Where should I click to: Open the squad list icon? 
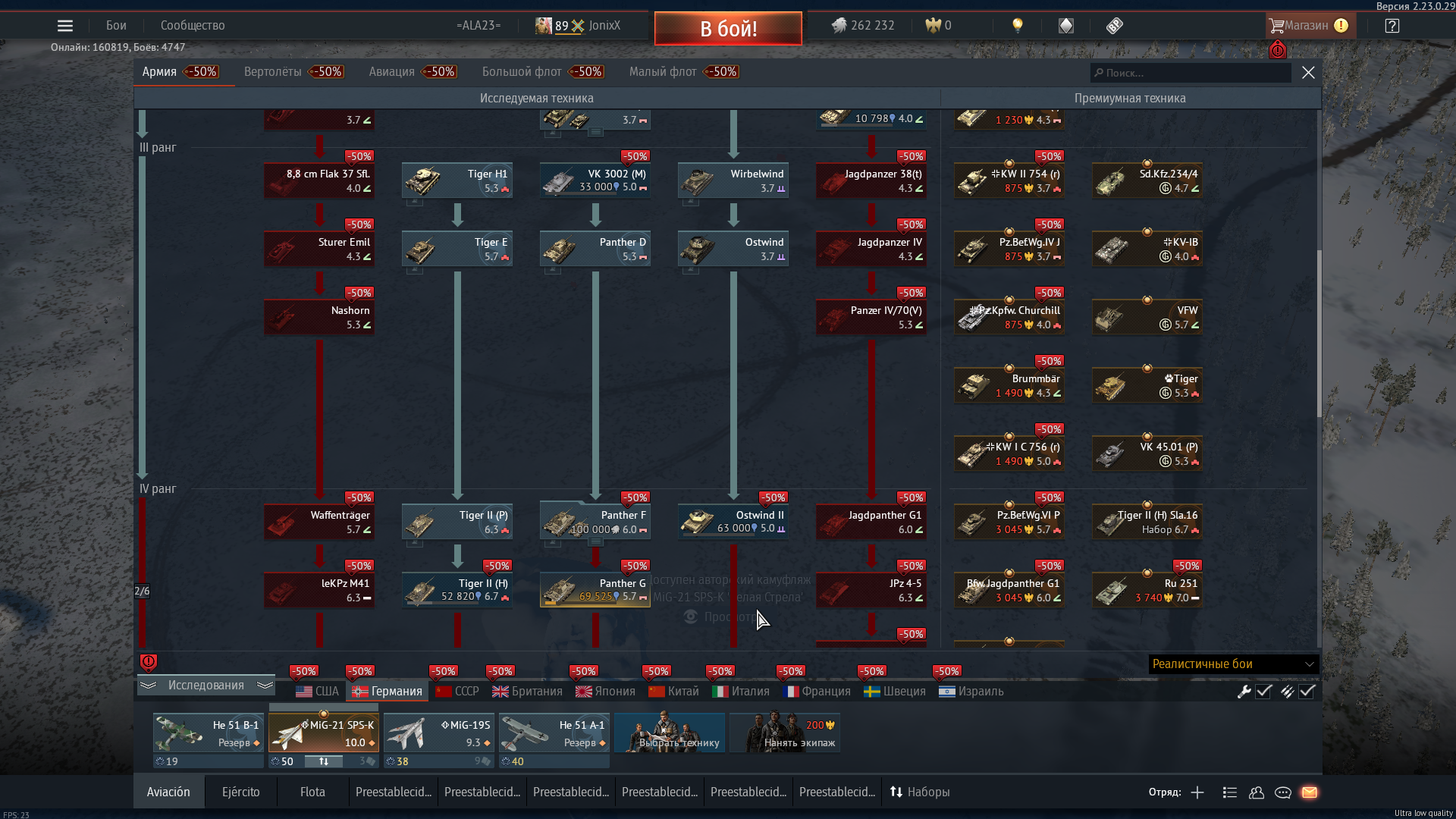coord(1230,792)
